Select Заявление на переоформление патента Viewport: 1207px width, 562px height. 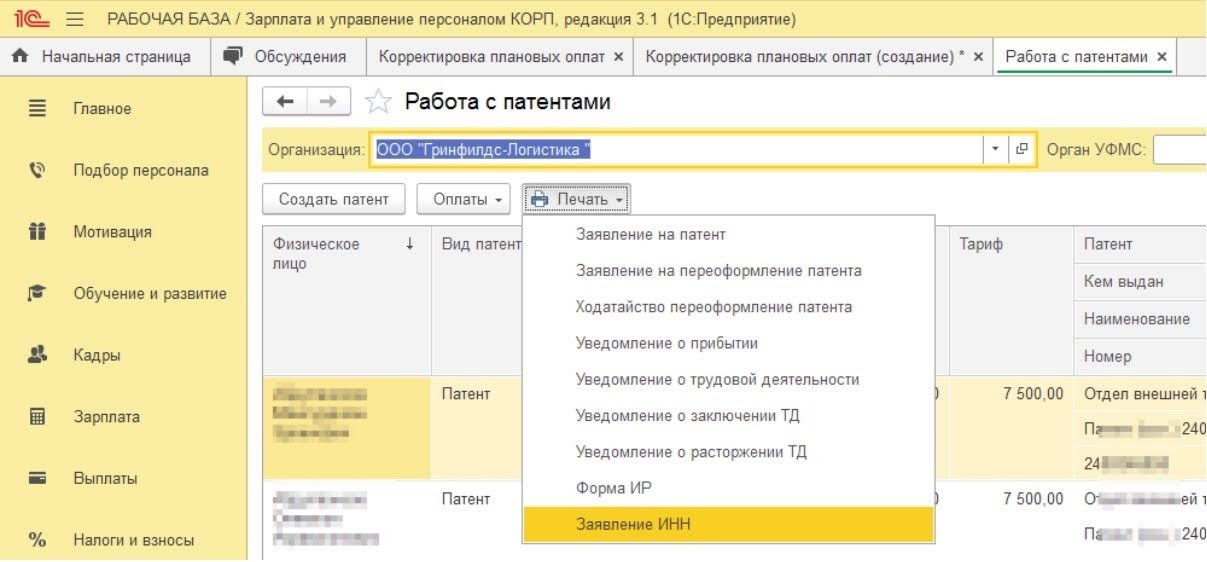728,270
